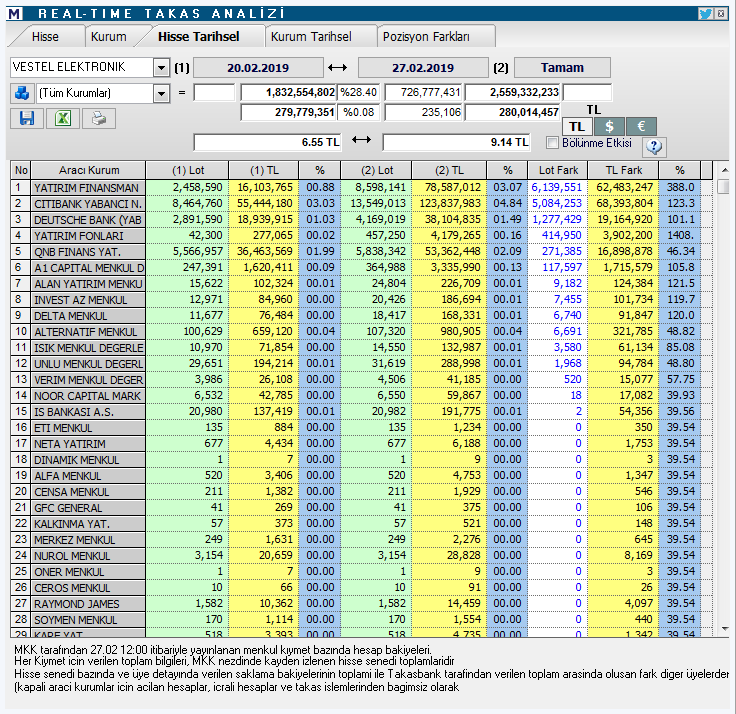Sort by TL Fark column header

point(623,170)
